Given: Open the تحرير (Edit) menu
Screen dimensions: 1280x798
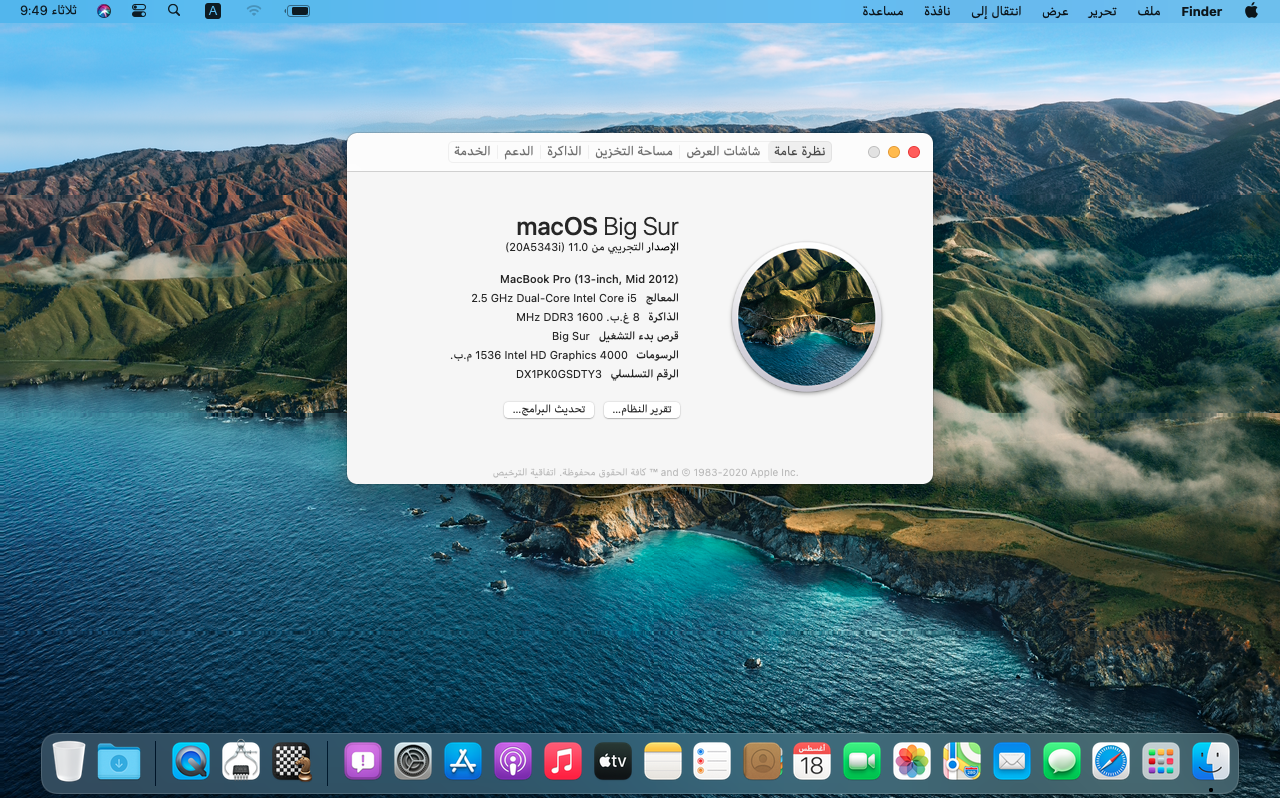Looking at the screenshot, I should [1101, 11].
